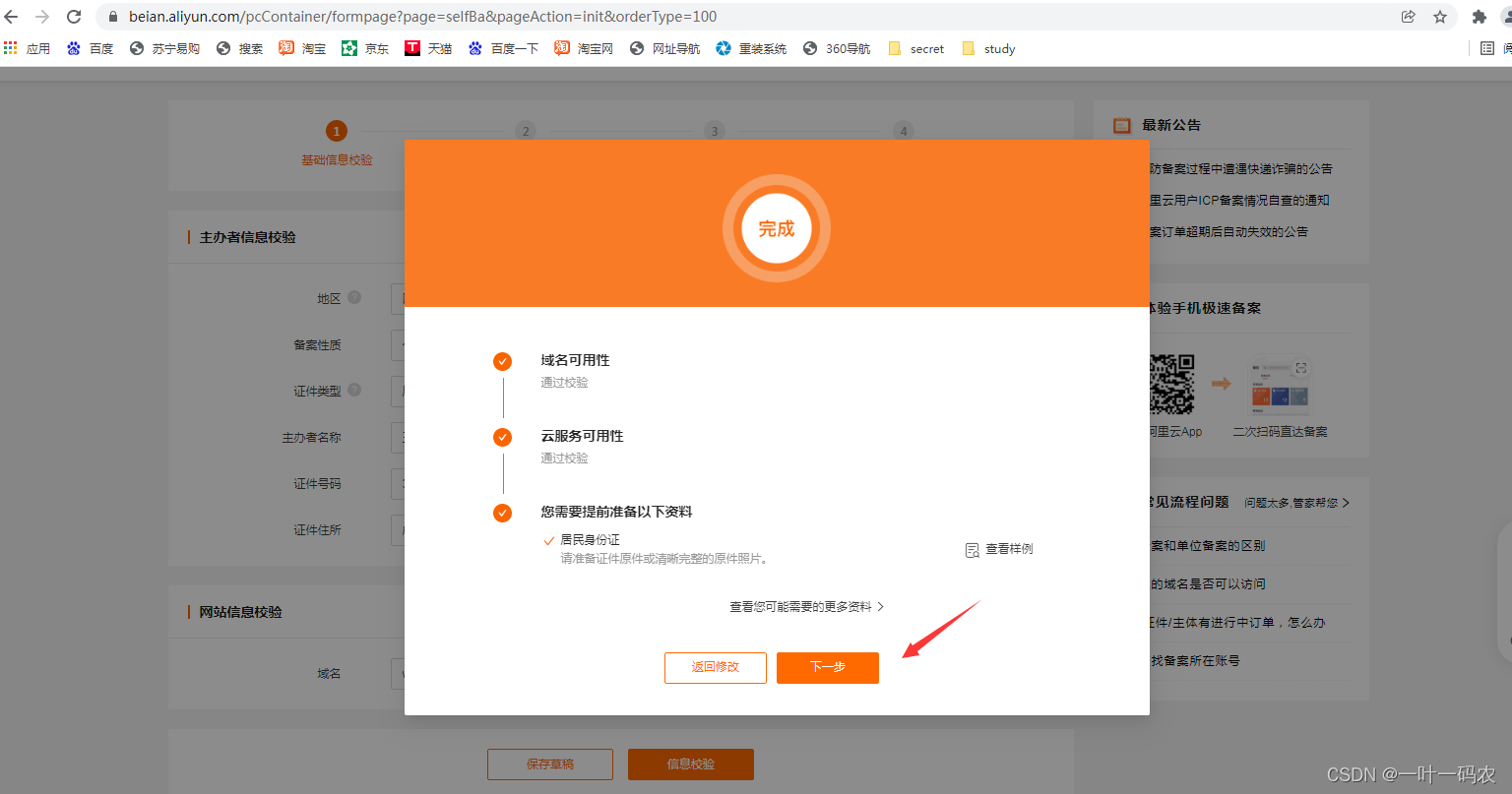The height and width of the screenshot is (794, 1512).
Task: Click 云服务可用性 check icon
Action: pyautogui.click(x=502, y=437)
